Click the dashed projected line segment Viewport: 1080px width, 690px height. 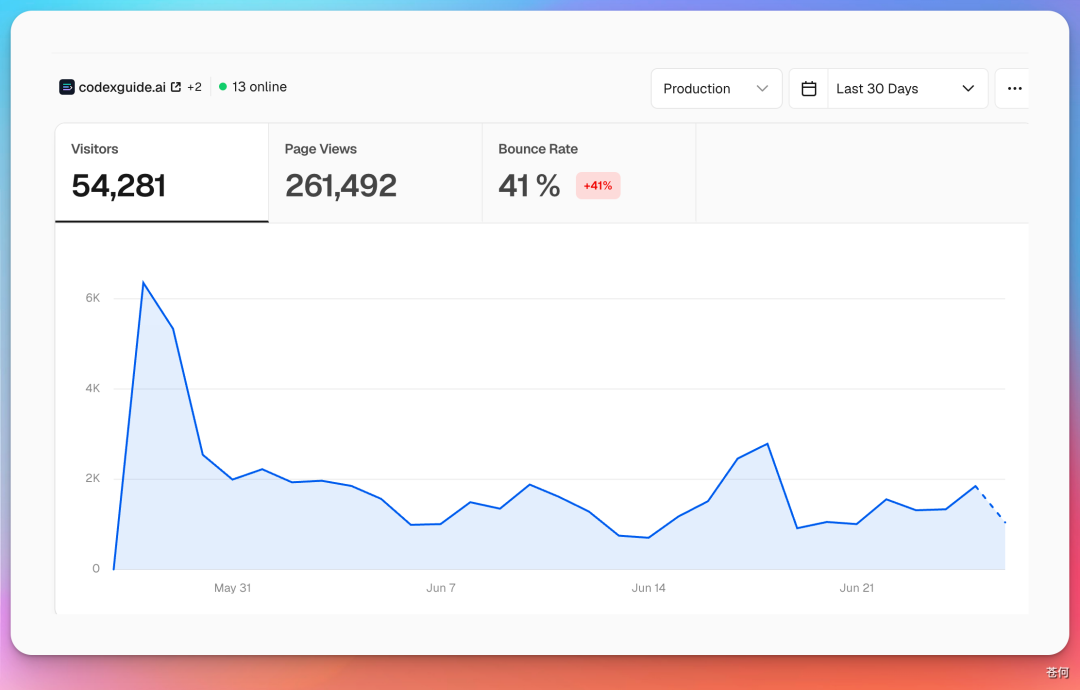(990, 505)
